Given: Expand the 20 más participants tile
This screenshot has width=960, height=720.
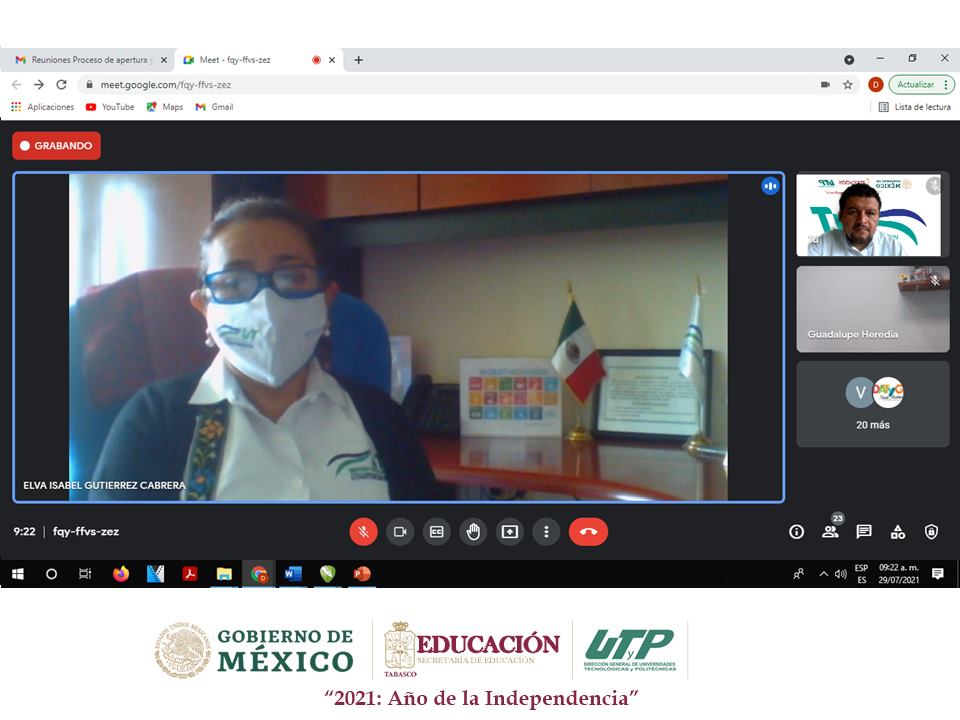Looking at the screenshot, I should [872, 404].
